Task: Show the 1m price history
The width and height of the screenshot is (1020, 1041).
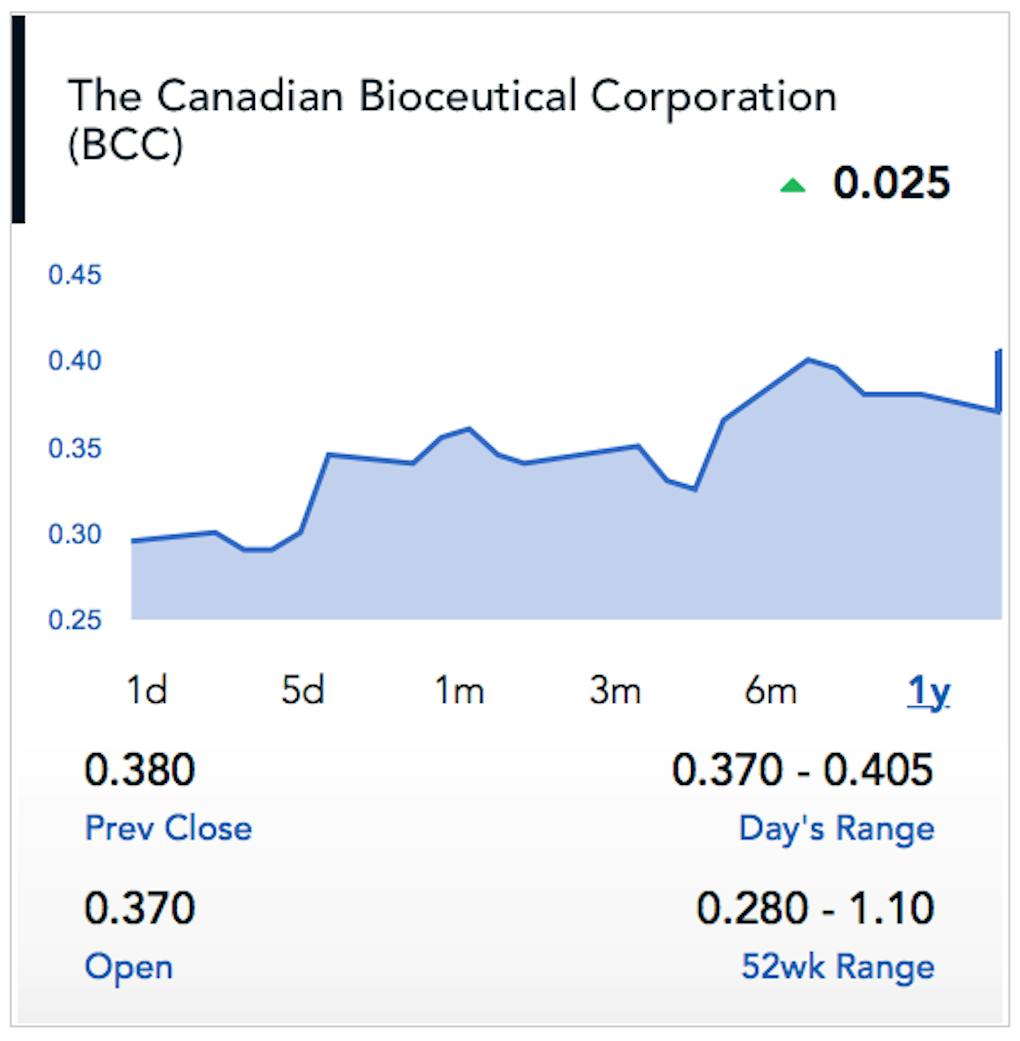Action: pos(458,691)
